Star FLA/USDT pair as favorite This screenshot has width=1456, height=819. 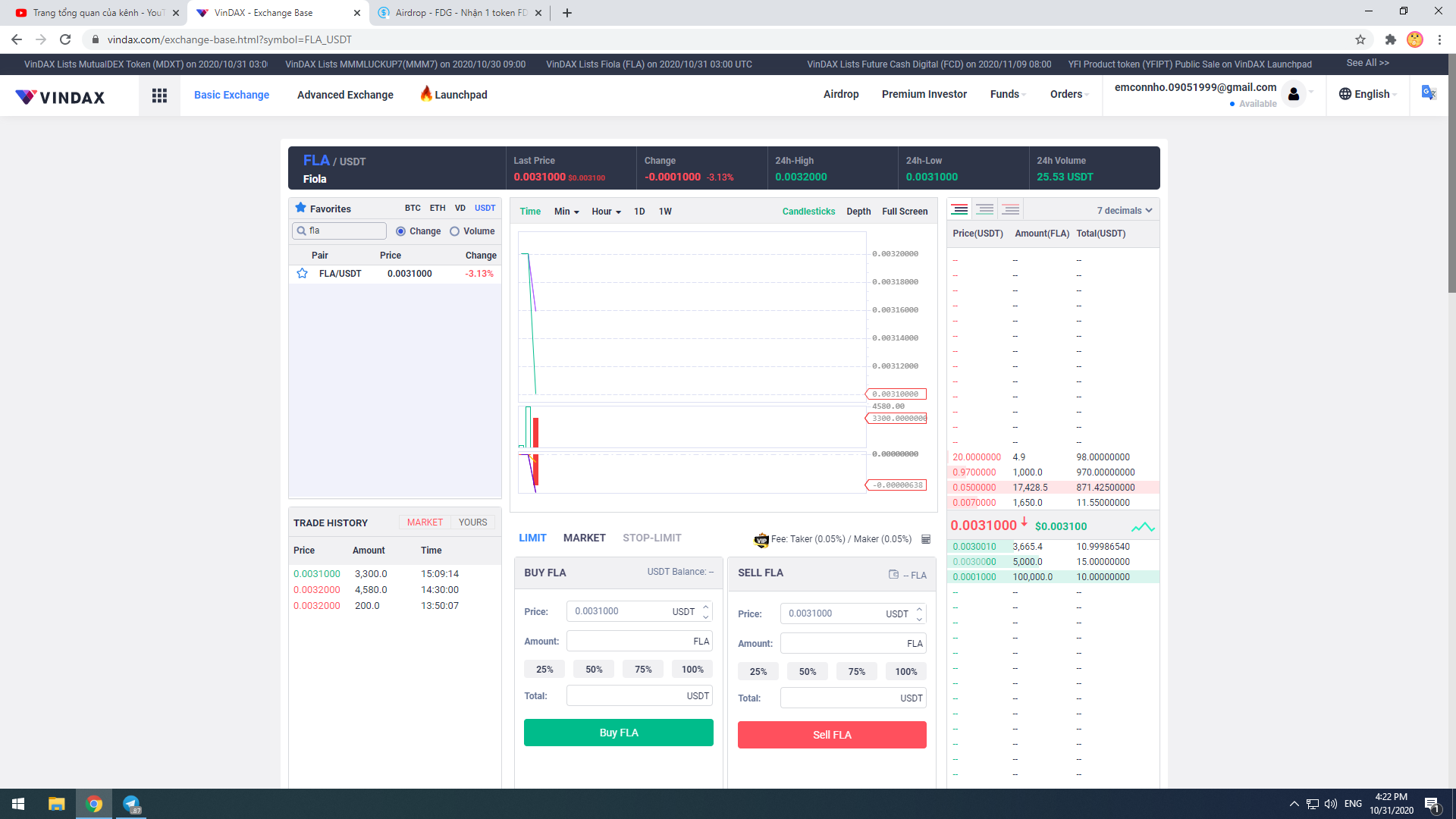point(302,274)
